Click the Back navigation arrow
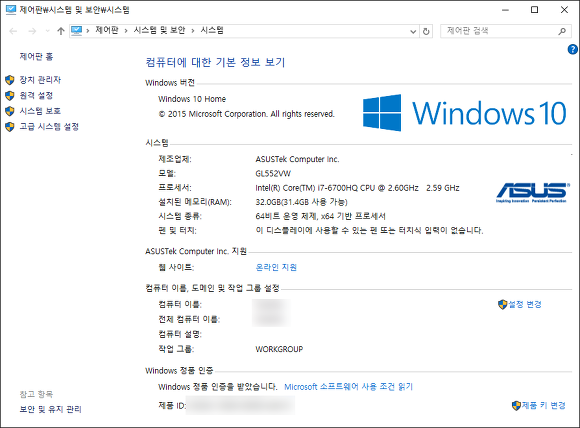 [13, 31]
